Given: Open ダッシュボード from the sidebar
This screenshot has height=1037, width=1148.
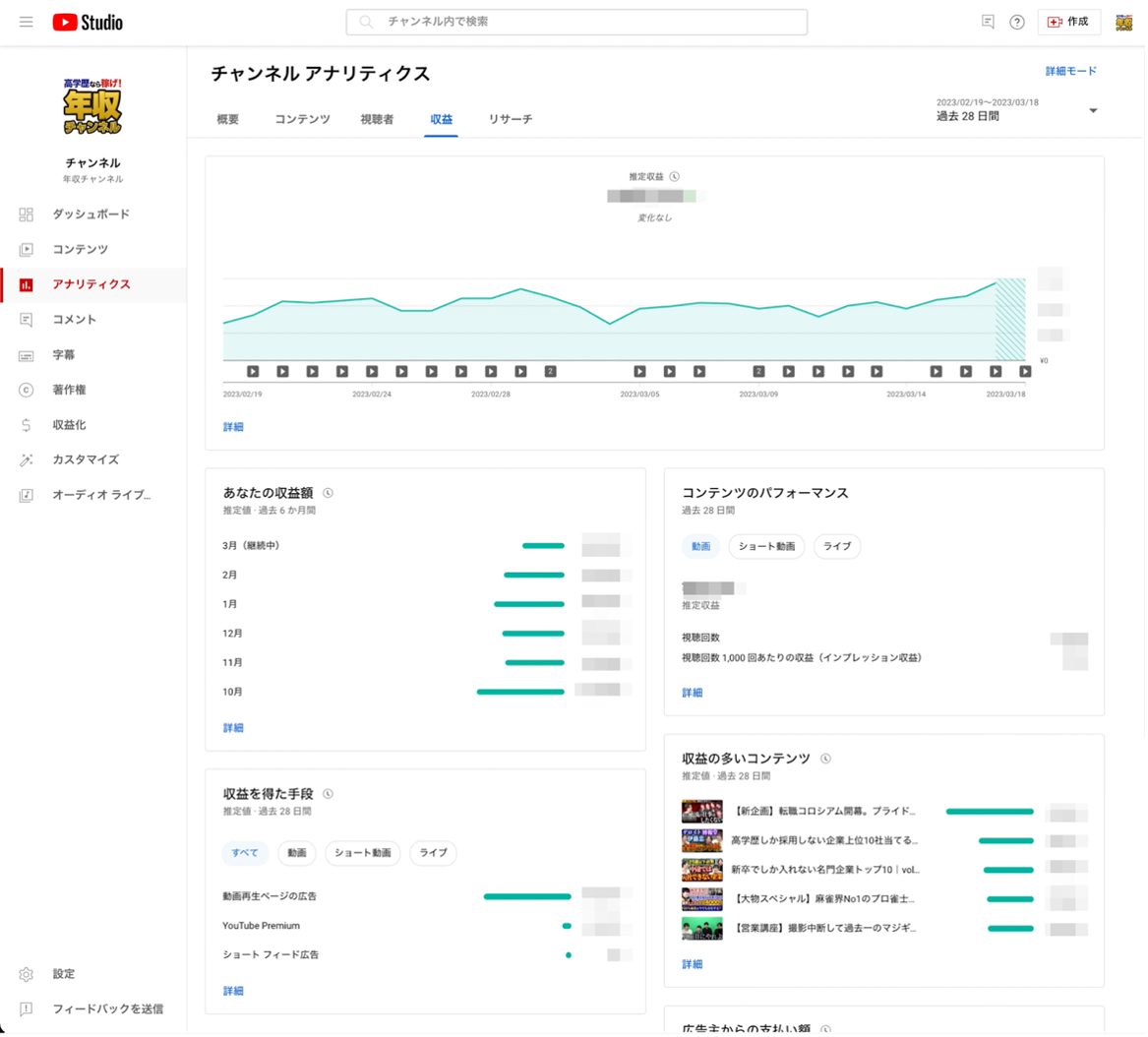Looking at the screenshot, I should point(91,214).
